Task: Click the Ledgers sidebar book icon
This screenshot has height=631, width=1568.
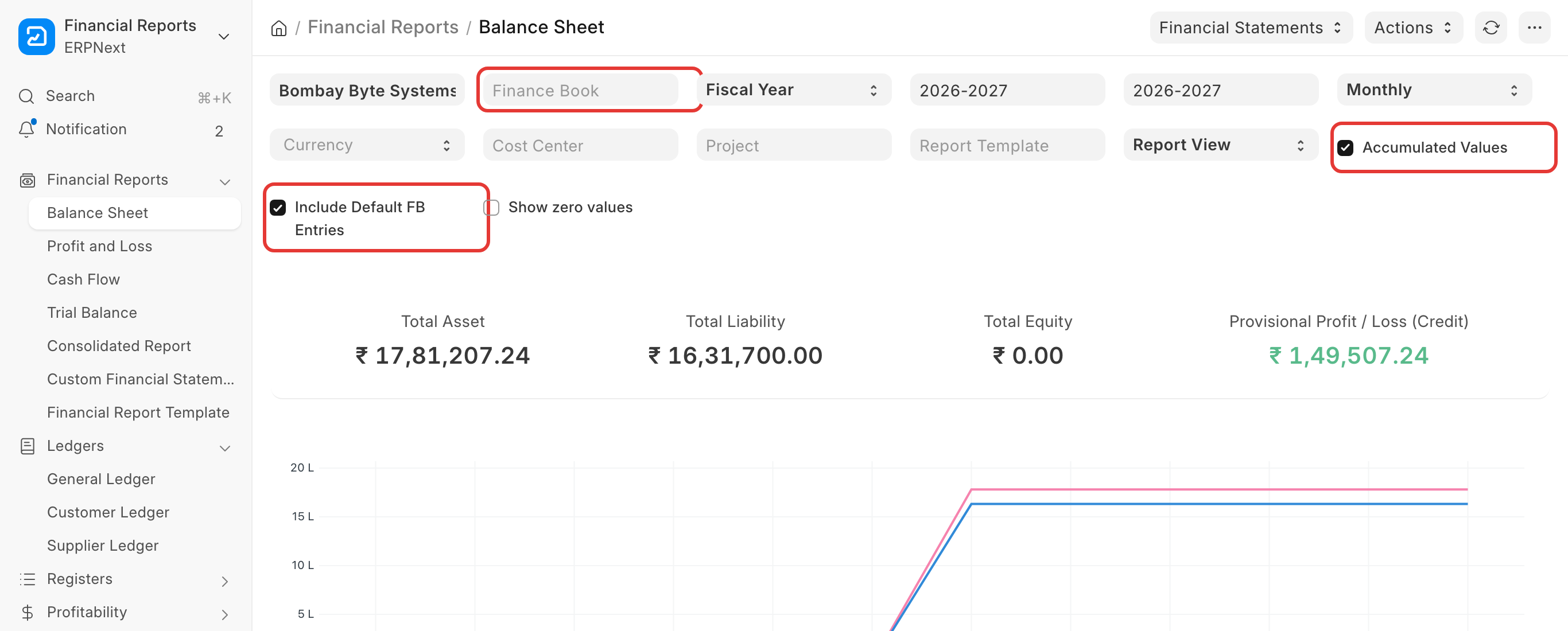Action: click(28, 446)
